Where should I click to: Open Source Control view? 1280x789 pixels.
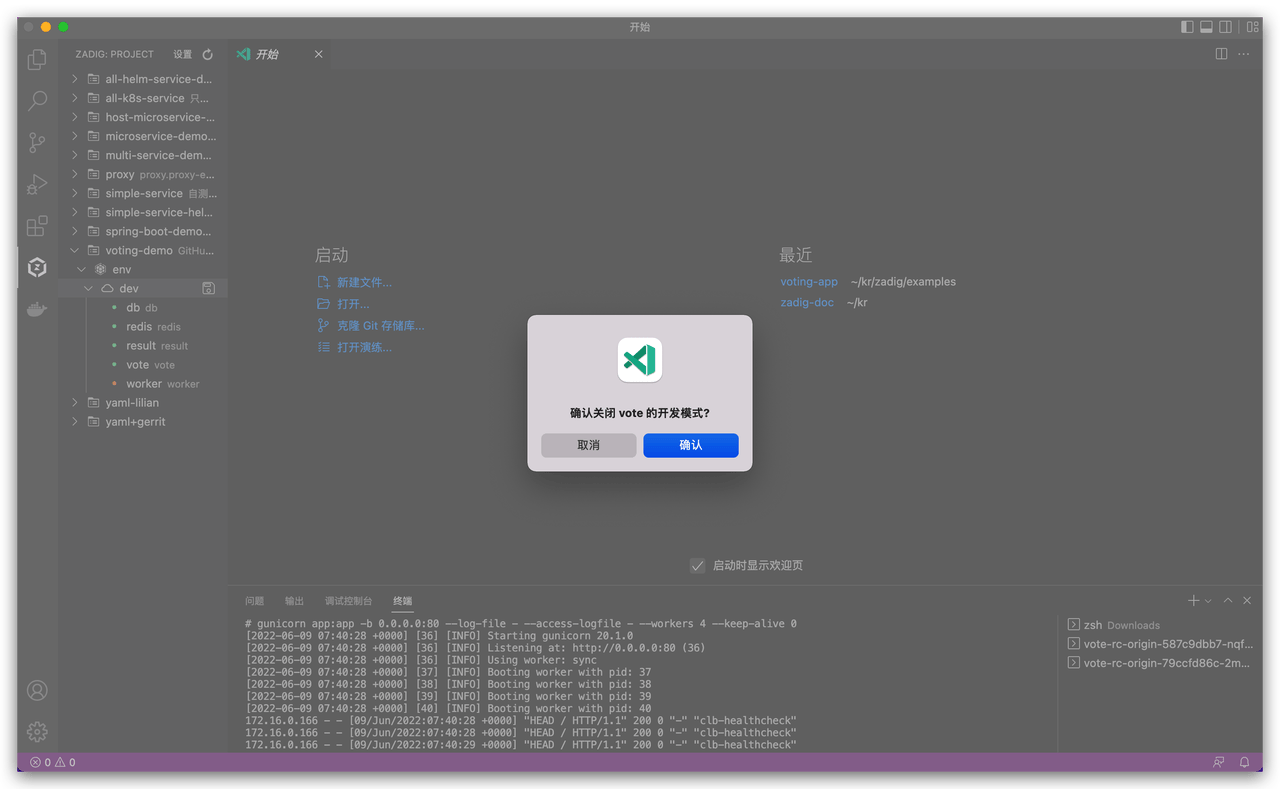(36, 143)
